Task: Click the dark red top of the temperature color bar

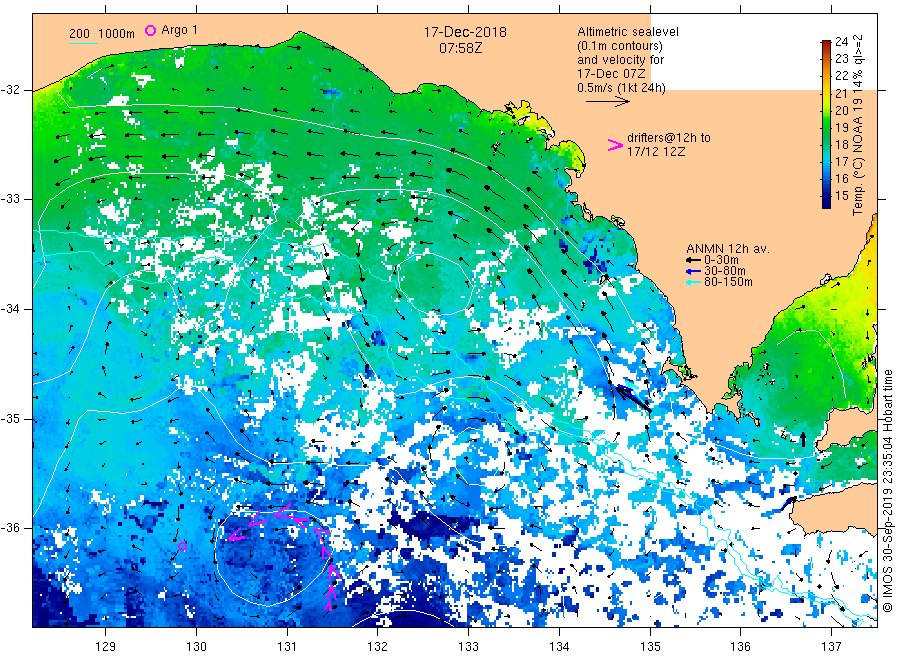Action: pos(826,43)
